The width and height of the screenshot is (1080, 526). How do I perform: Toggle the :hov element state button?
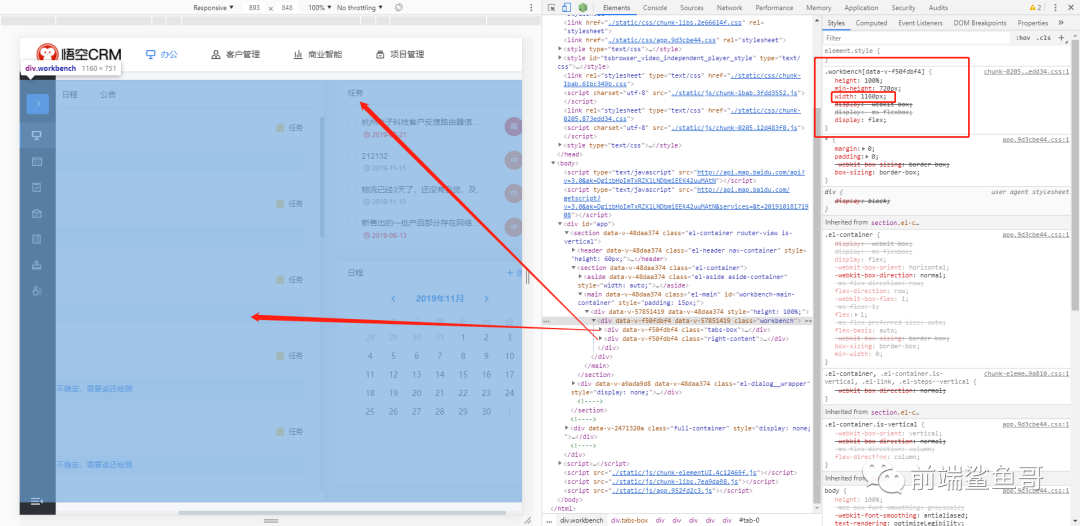[x=1022, y=38]
